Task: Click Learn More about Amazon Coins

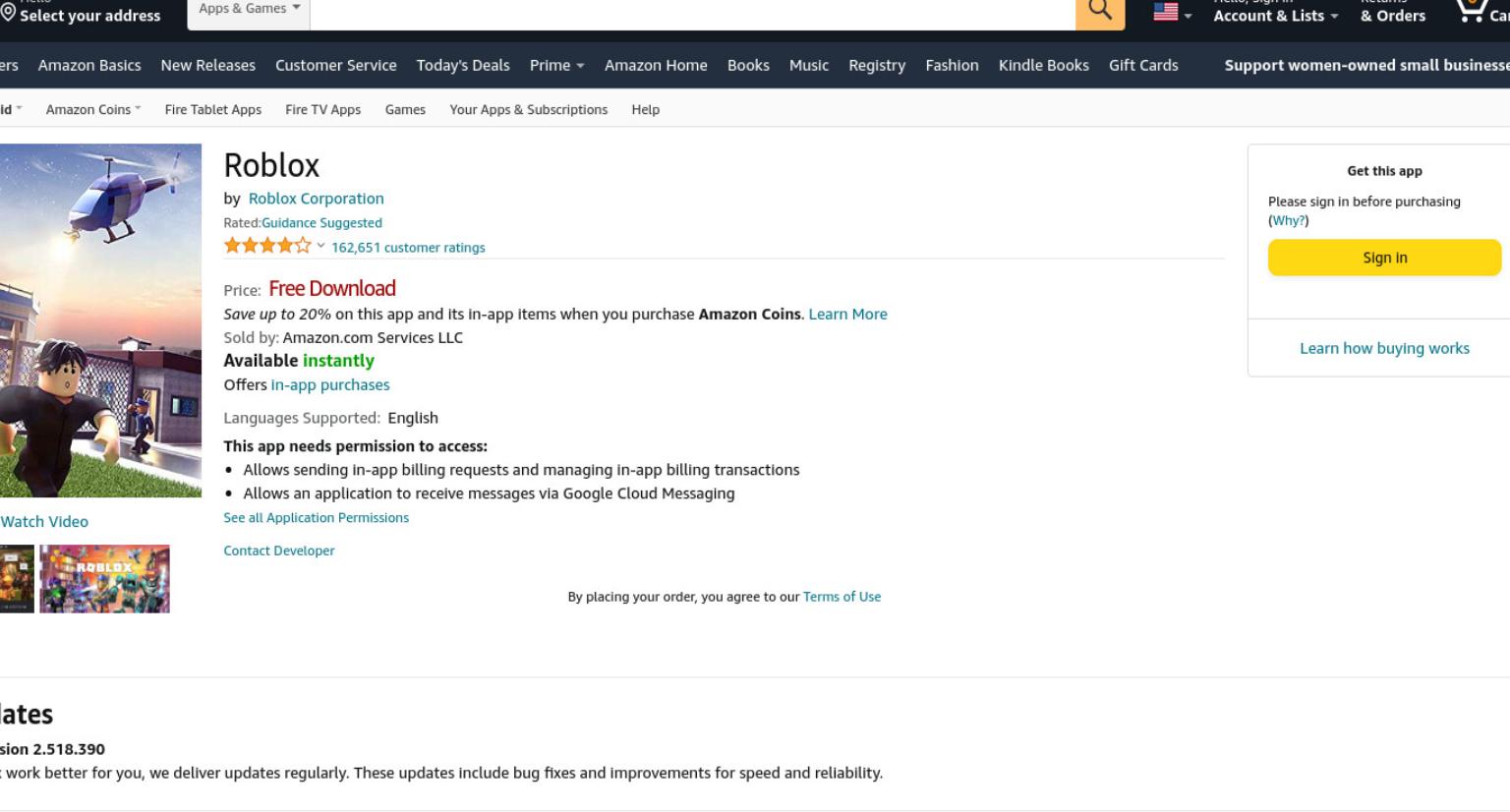Action: coord(847,315)
